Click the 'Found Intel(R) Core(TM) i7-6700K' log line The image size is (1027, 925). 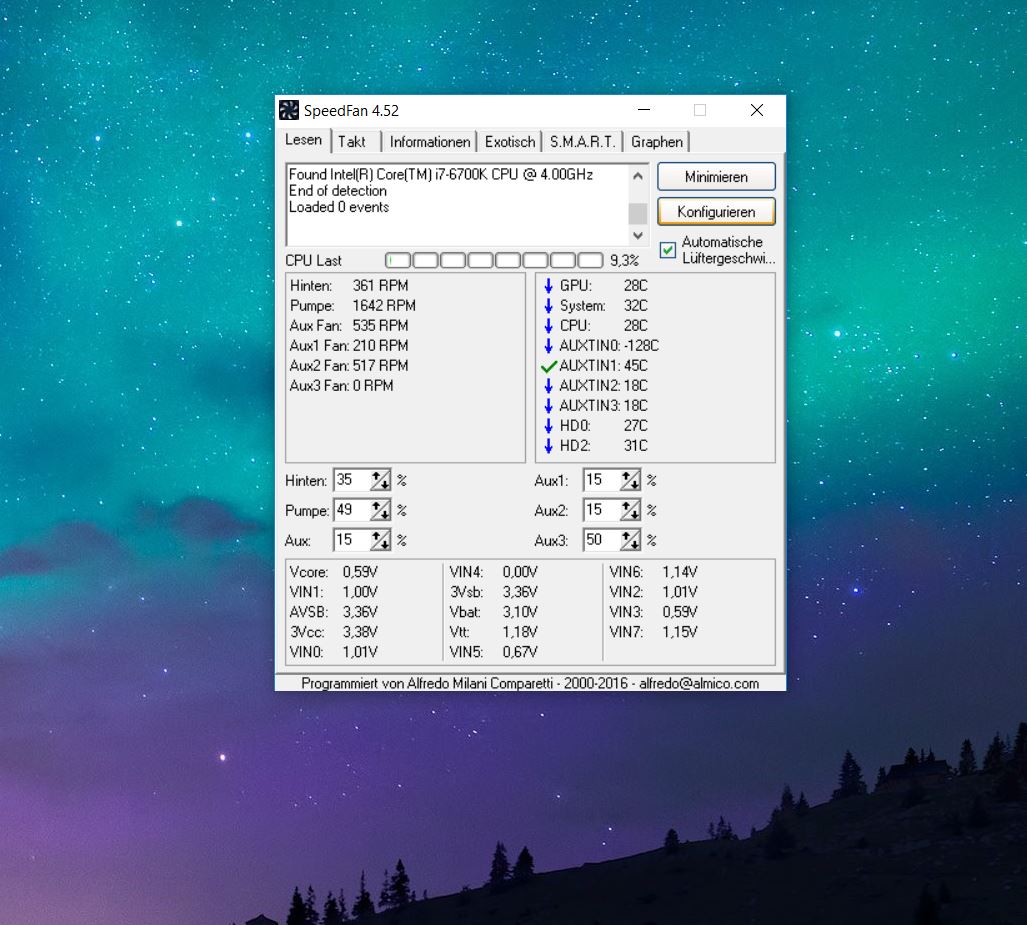(x=441, y=174)
